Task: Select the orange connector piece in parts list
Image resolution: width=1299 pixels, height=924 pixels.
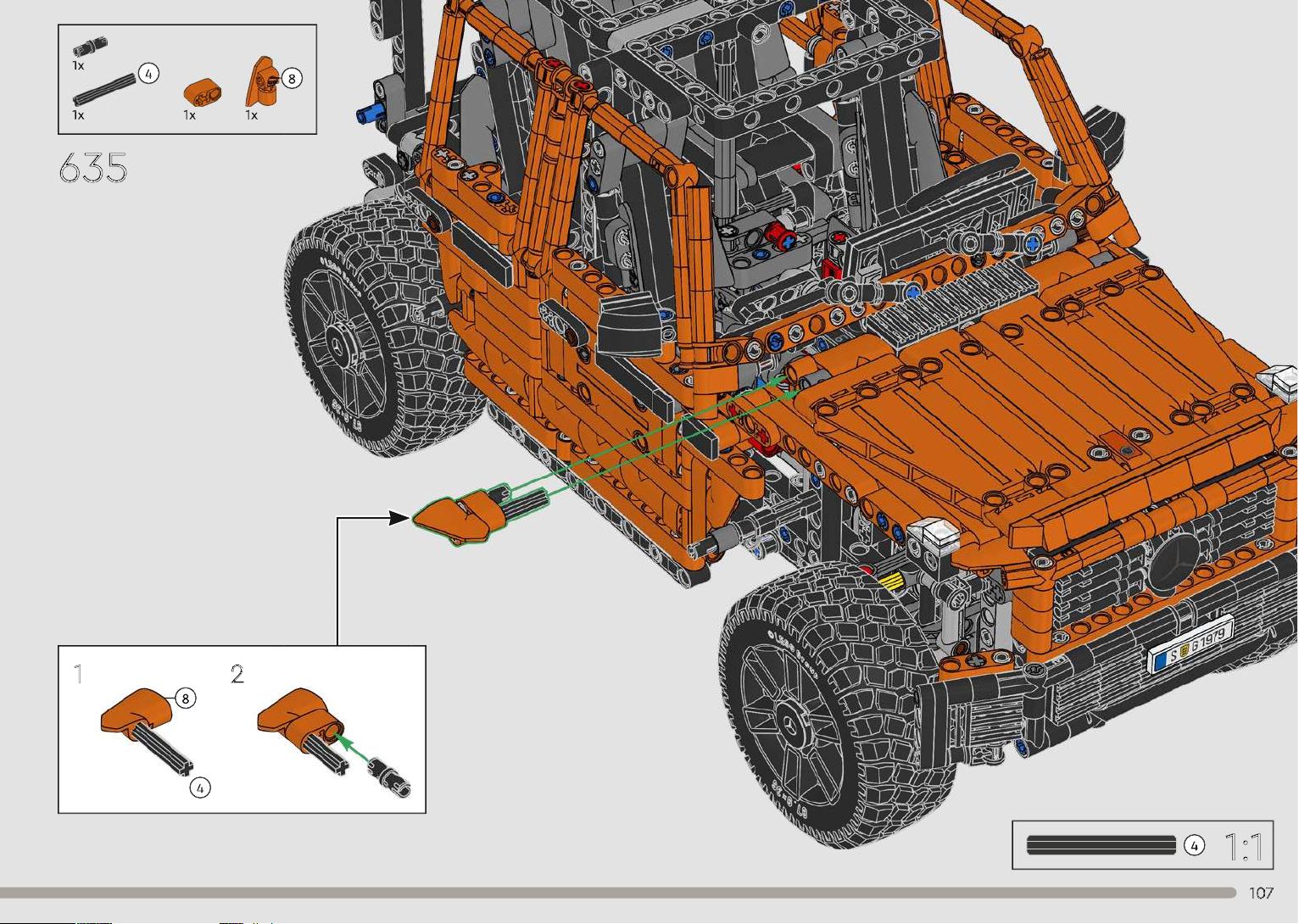Action: (x=203, y=91)
